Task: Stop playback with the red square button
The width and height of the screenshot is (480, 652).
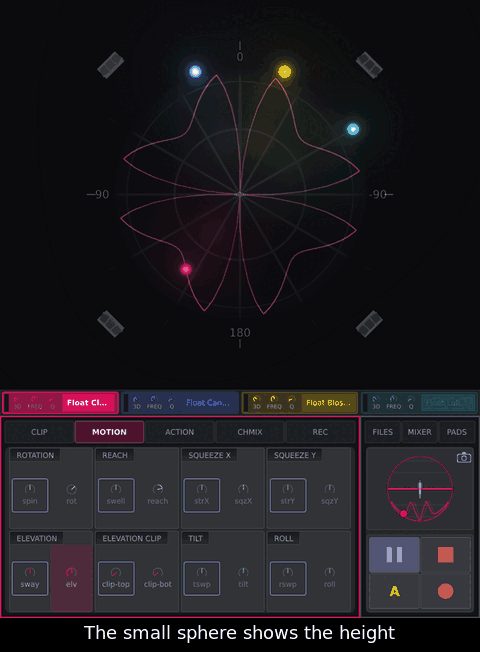Action: click(445, 554)
